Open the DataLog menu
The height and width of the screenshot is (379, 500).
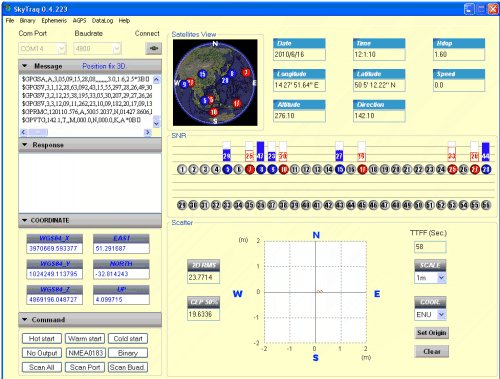pos(102,21)
